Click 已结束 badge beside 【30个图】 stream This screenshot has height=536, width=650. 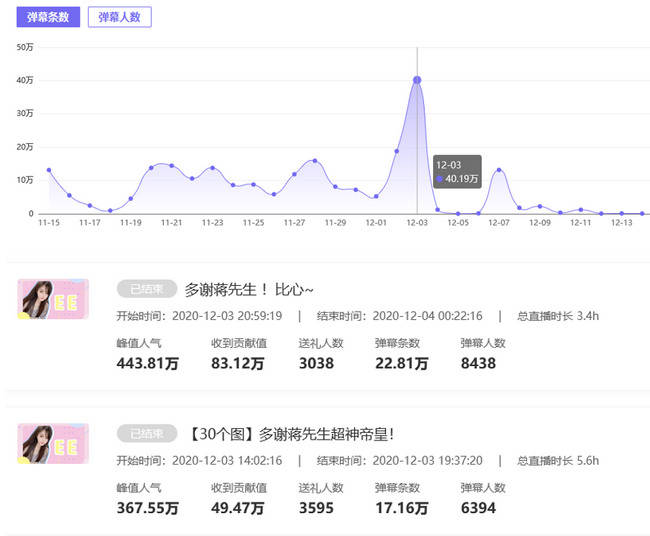145,434
